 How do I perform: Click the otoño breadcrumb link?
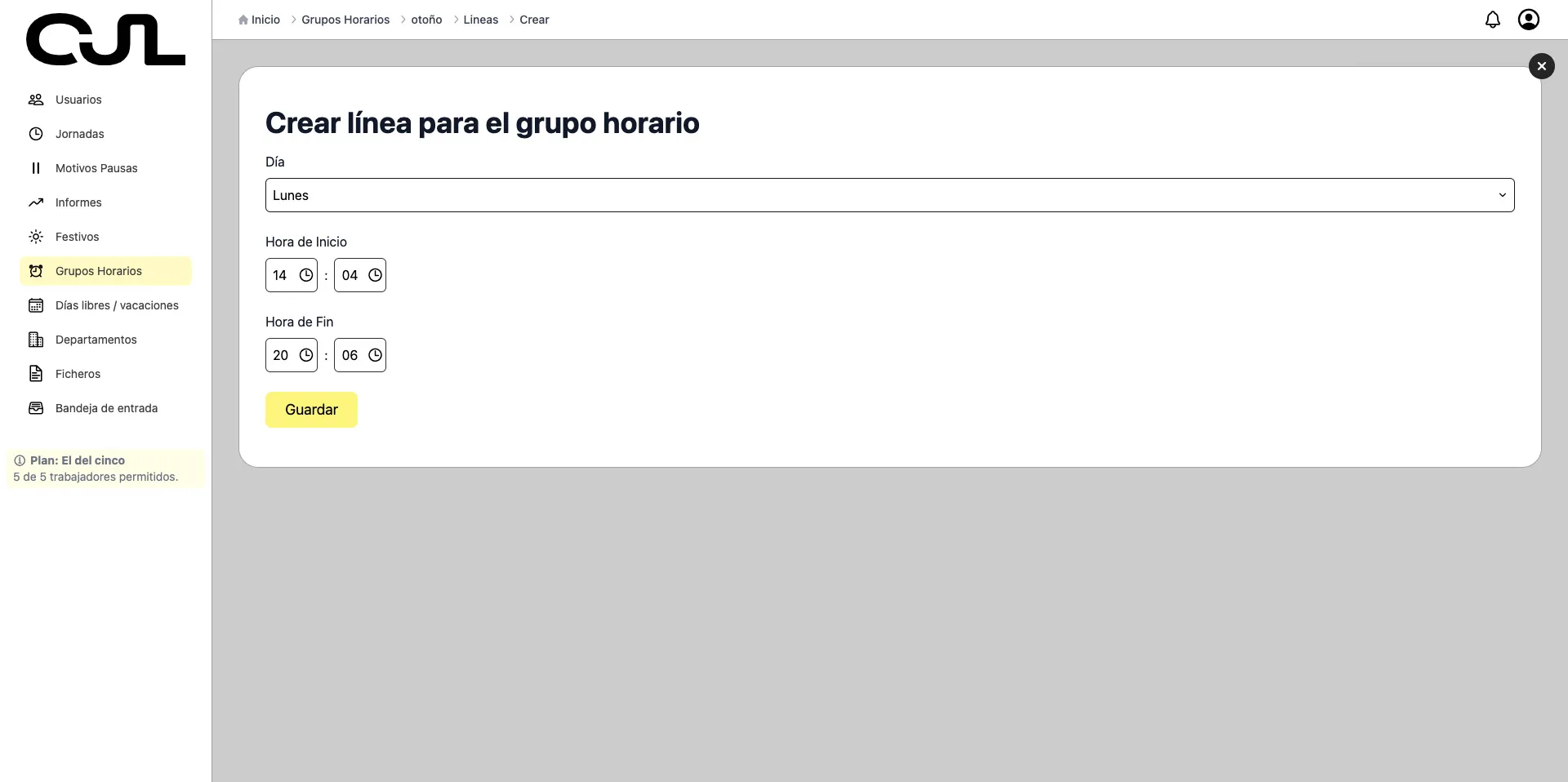tap(426, 20)
